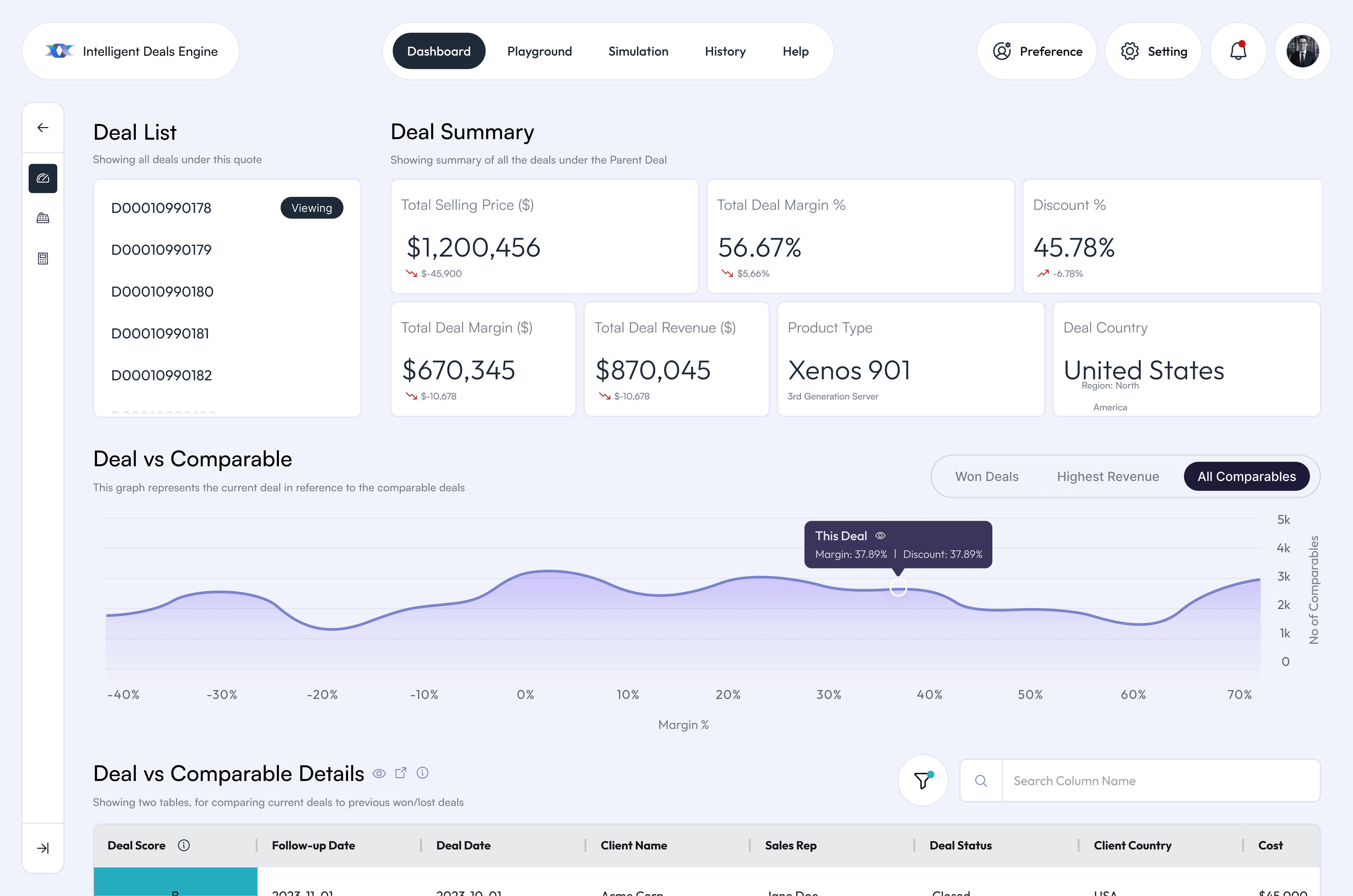Open the sidebar dashboard gauge icon
Screen dimensions: 1353x896
(43, 178)
